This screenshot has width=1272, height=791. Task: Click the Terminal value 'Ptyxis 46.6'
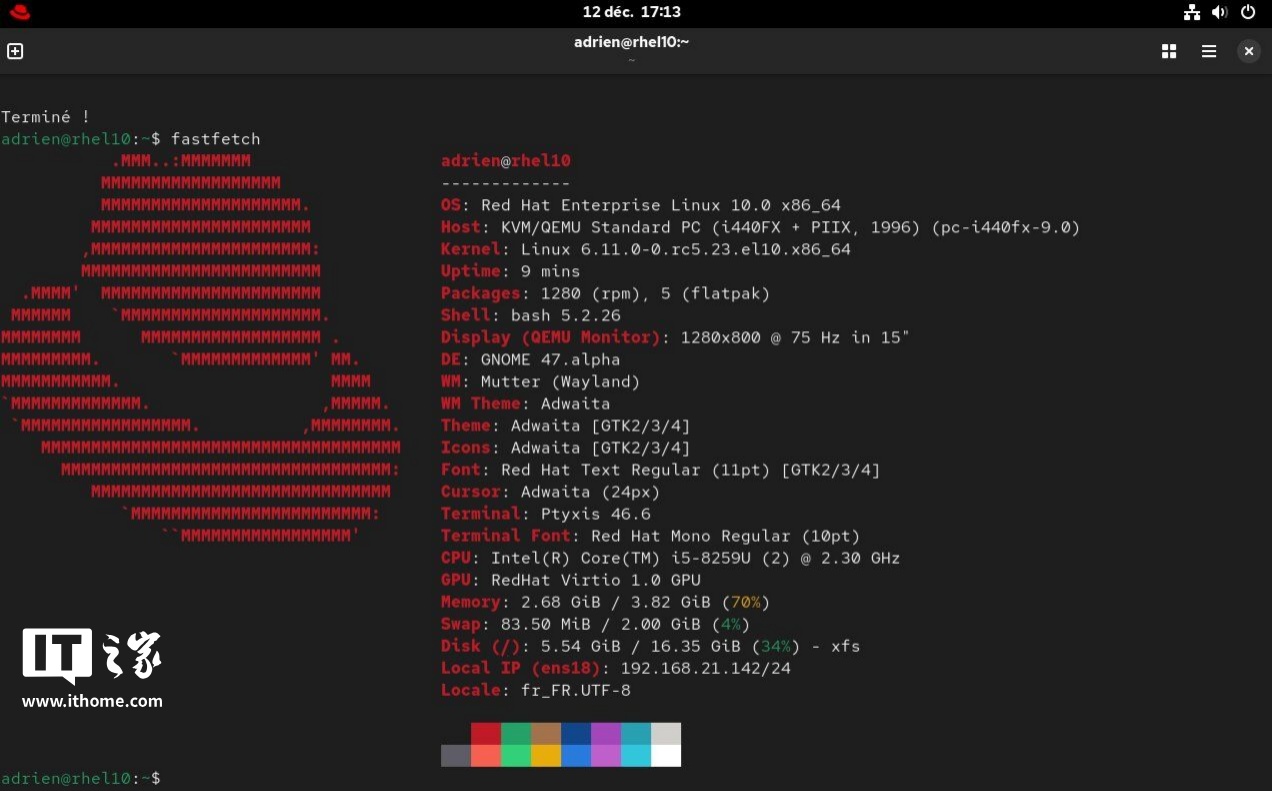(x=596, y=514)
